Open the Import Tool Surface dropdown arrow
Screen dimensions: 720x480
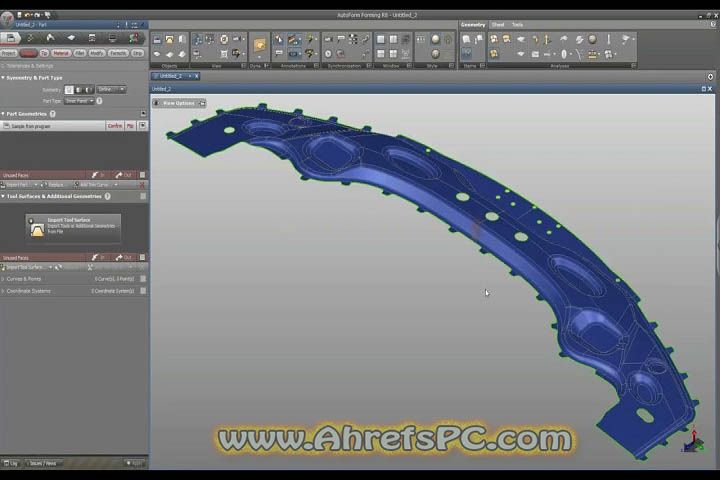[x=50, y=267]
